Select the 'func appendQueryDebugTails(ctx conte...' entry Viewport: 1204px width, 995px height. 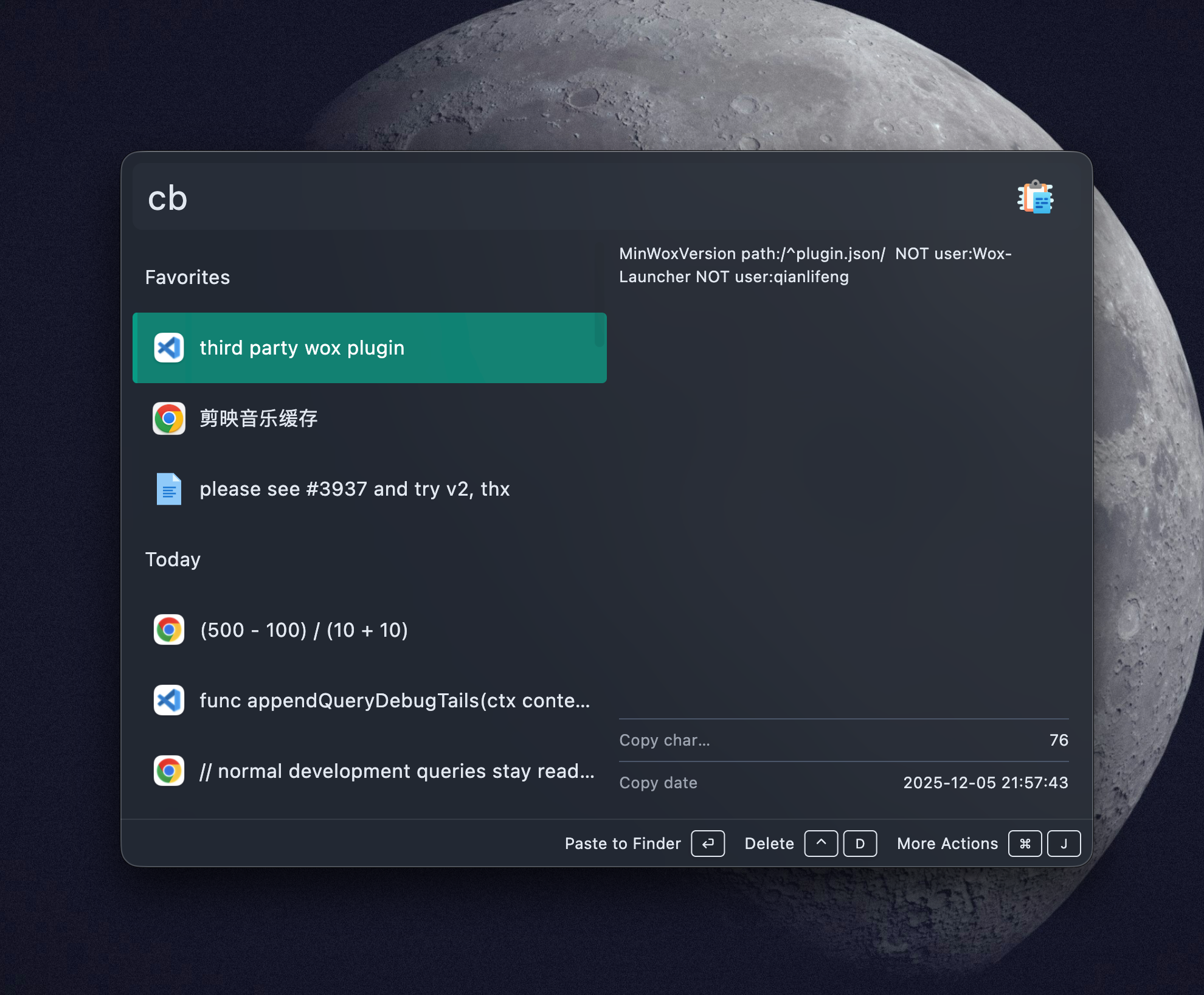pos(370,701)
